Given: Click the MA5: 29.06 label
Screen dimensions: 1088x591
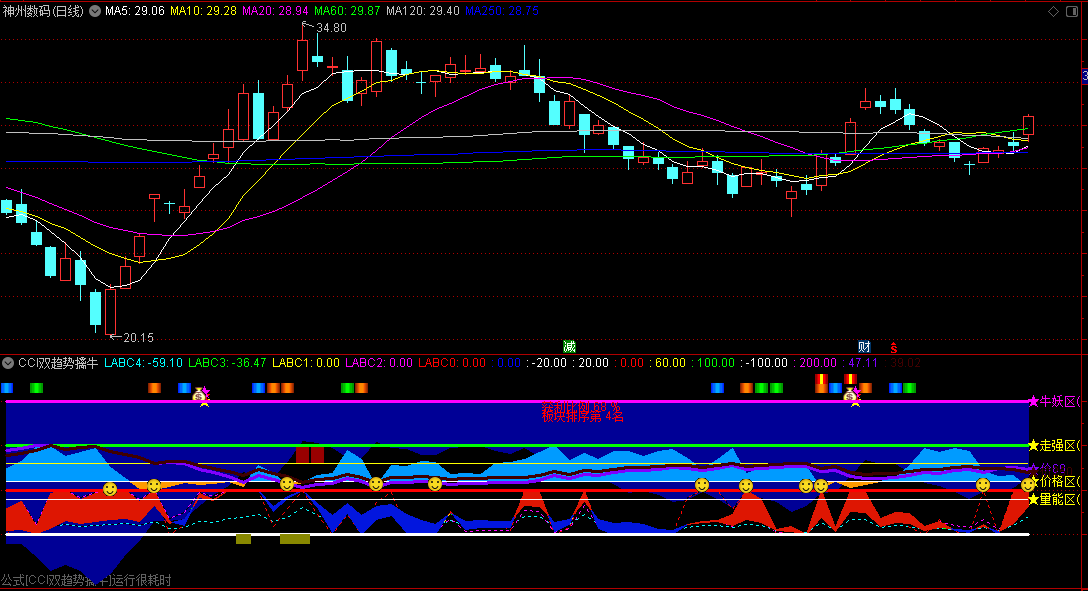Looking at the screenshot, I should [x=135, y=11].
